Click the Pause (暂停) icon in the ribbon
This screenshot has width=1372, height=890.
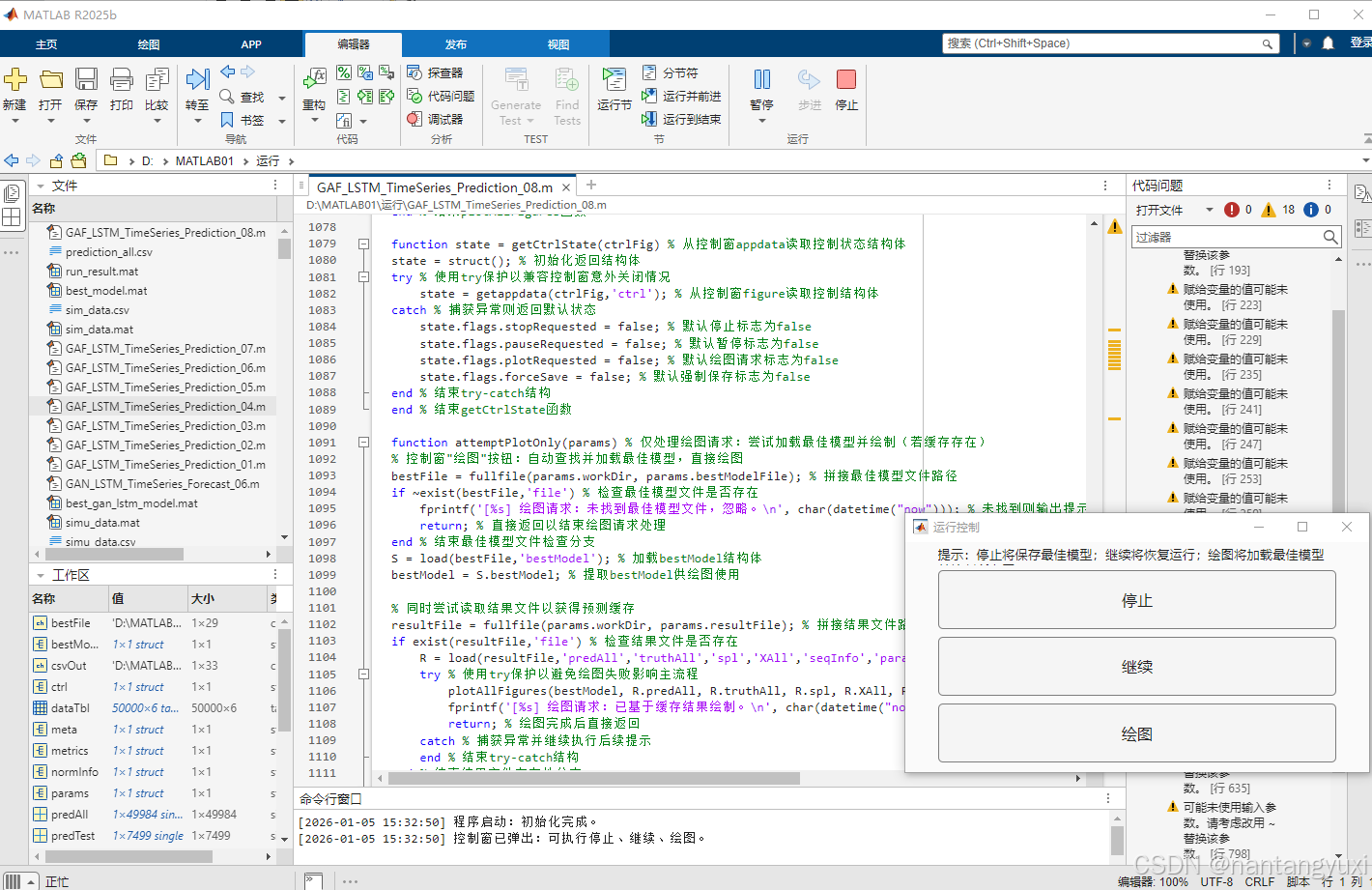[761, 81]
